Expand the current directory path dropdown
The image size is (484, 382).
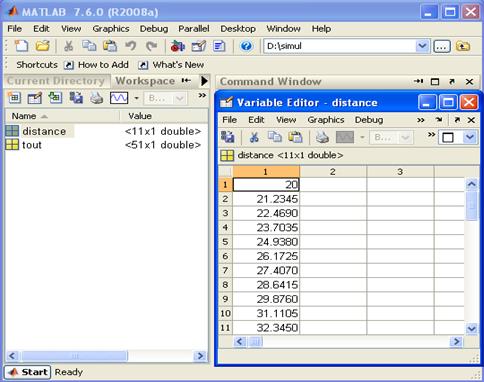pyautogui.click(x=422, y=46)
